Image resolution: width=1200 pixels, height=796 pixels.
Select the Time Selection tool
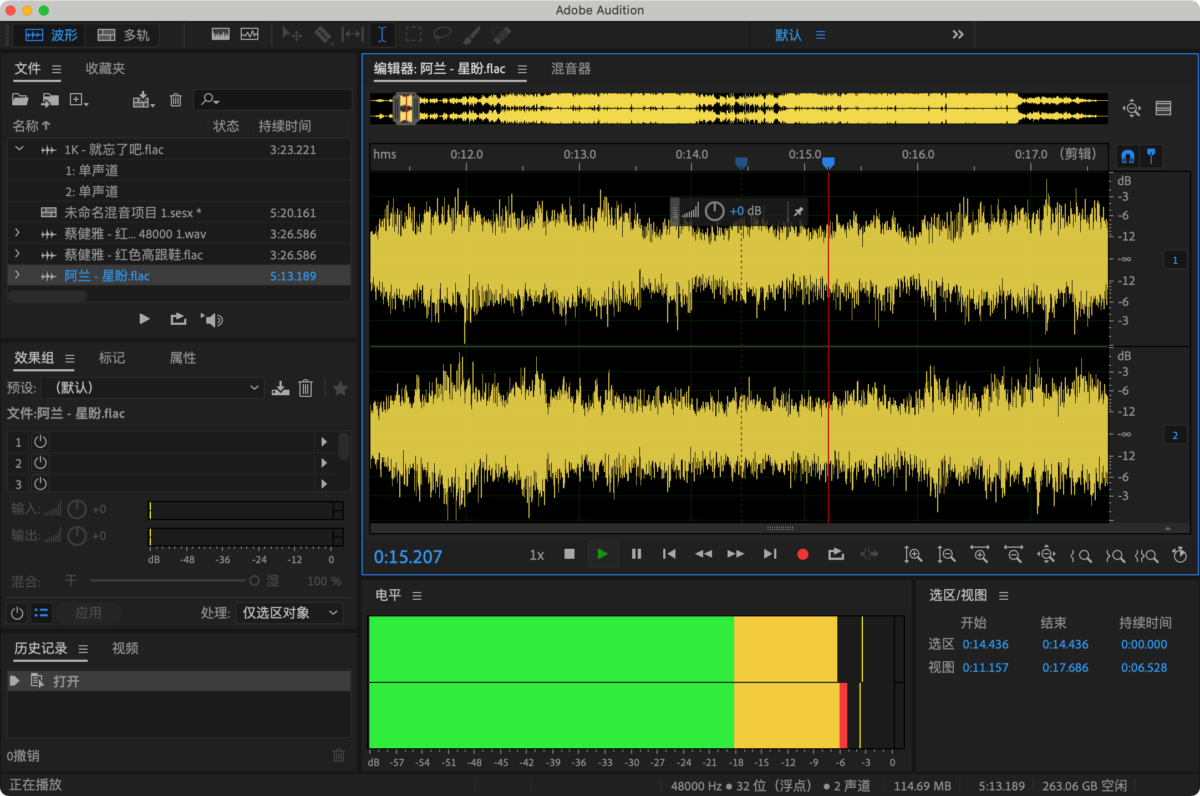coord(383,34)
